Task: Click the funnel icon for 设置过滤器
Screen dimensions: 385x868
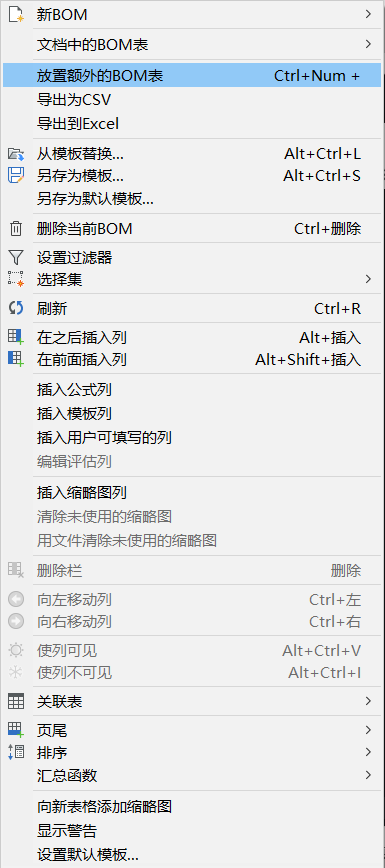Action: coord(16,257)
